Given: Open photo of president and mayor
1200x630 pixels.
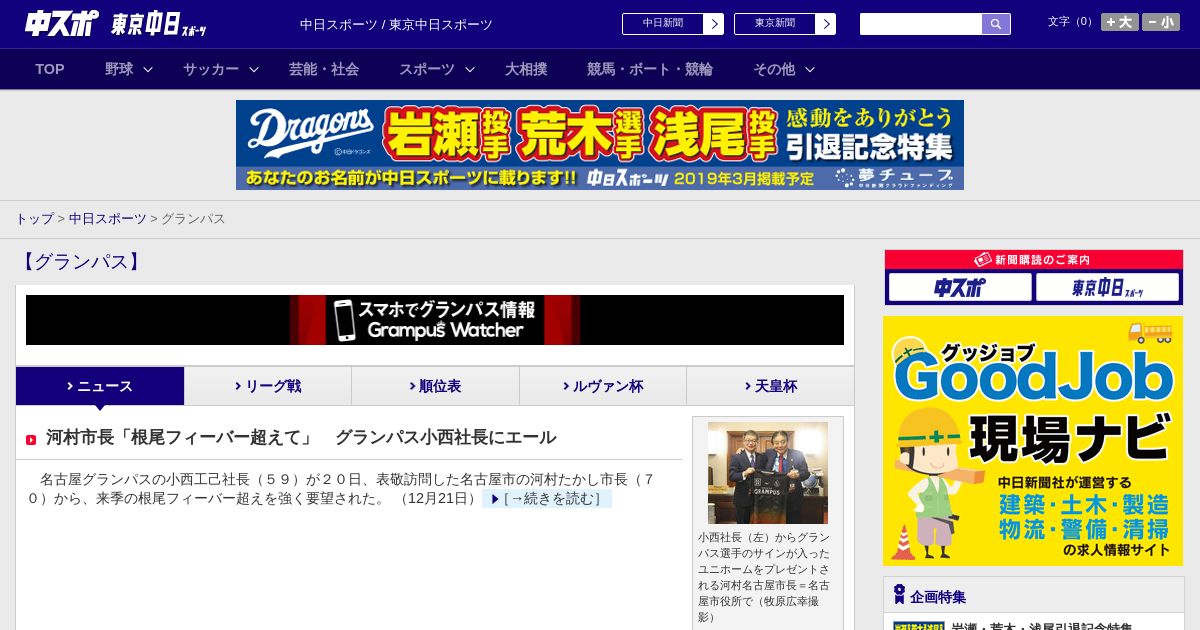Looking at the screenshot, I should (768, 473).
